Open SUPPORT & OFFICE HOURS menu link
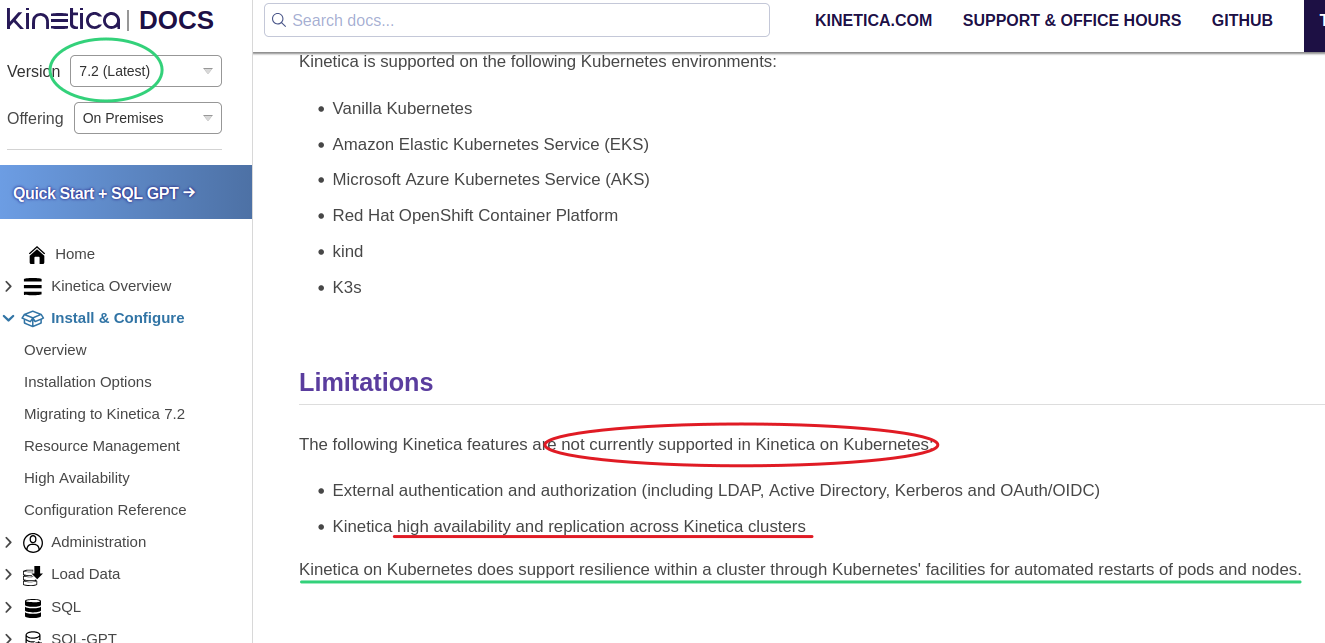Screen dimensions: 1325x643 pos(1072,20)
